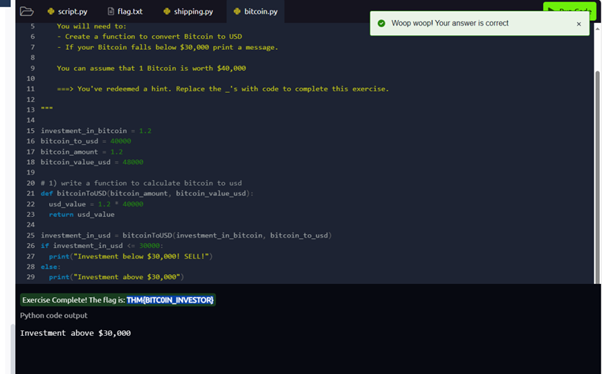Click the closing triple quotes on line 13
602x374 pixels.
coord(47,109)
